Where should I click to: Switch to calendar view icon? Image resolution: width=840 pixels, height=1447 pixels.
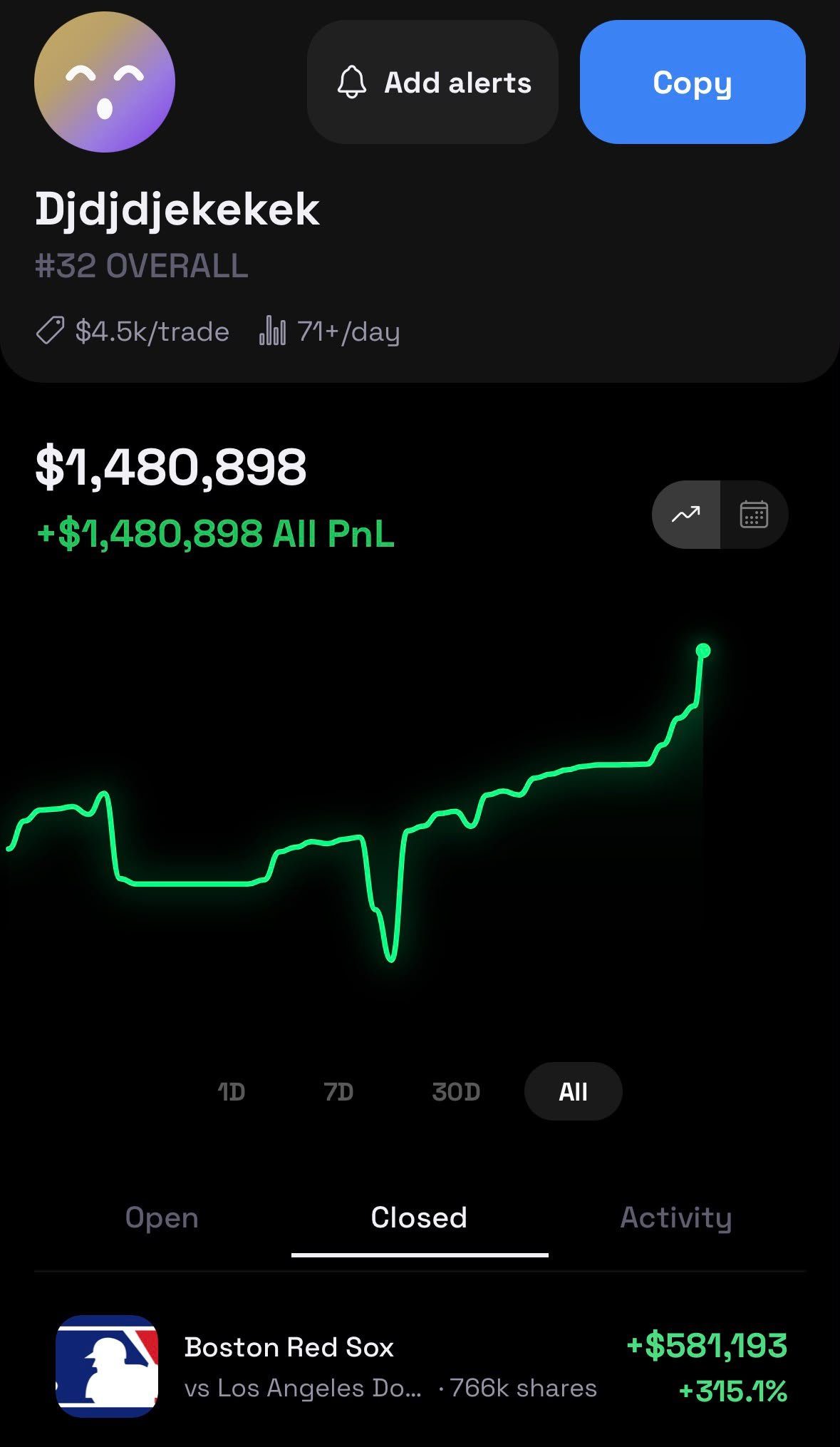tap(754, 514)
